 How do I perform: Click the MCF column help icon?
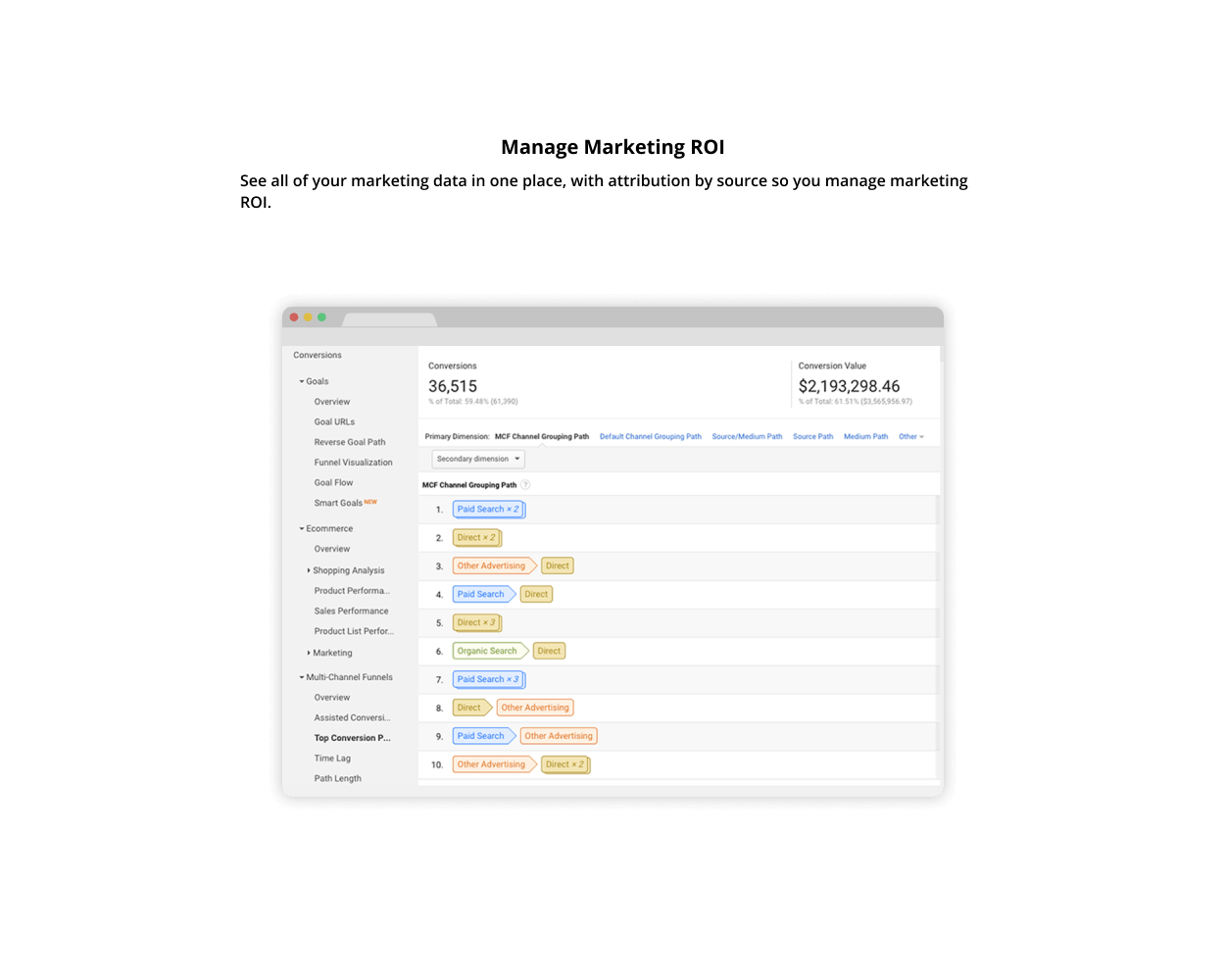click(525, 485)
